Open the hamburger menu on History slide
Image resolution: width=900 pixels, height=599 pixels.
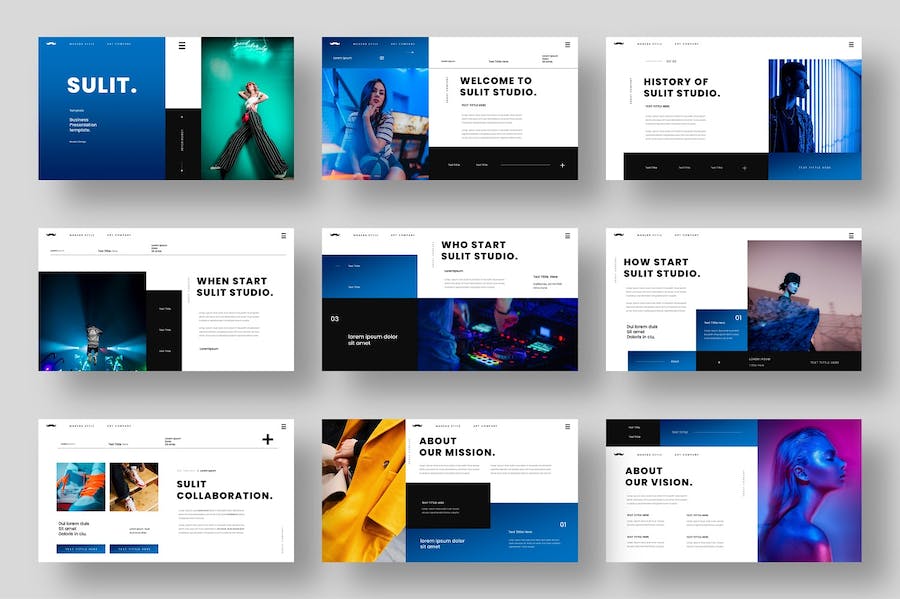coord(851,45)
